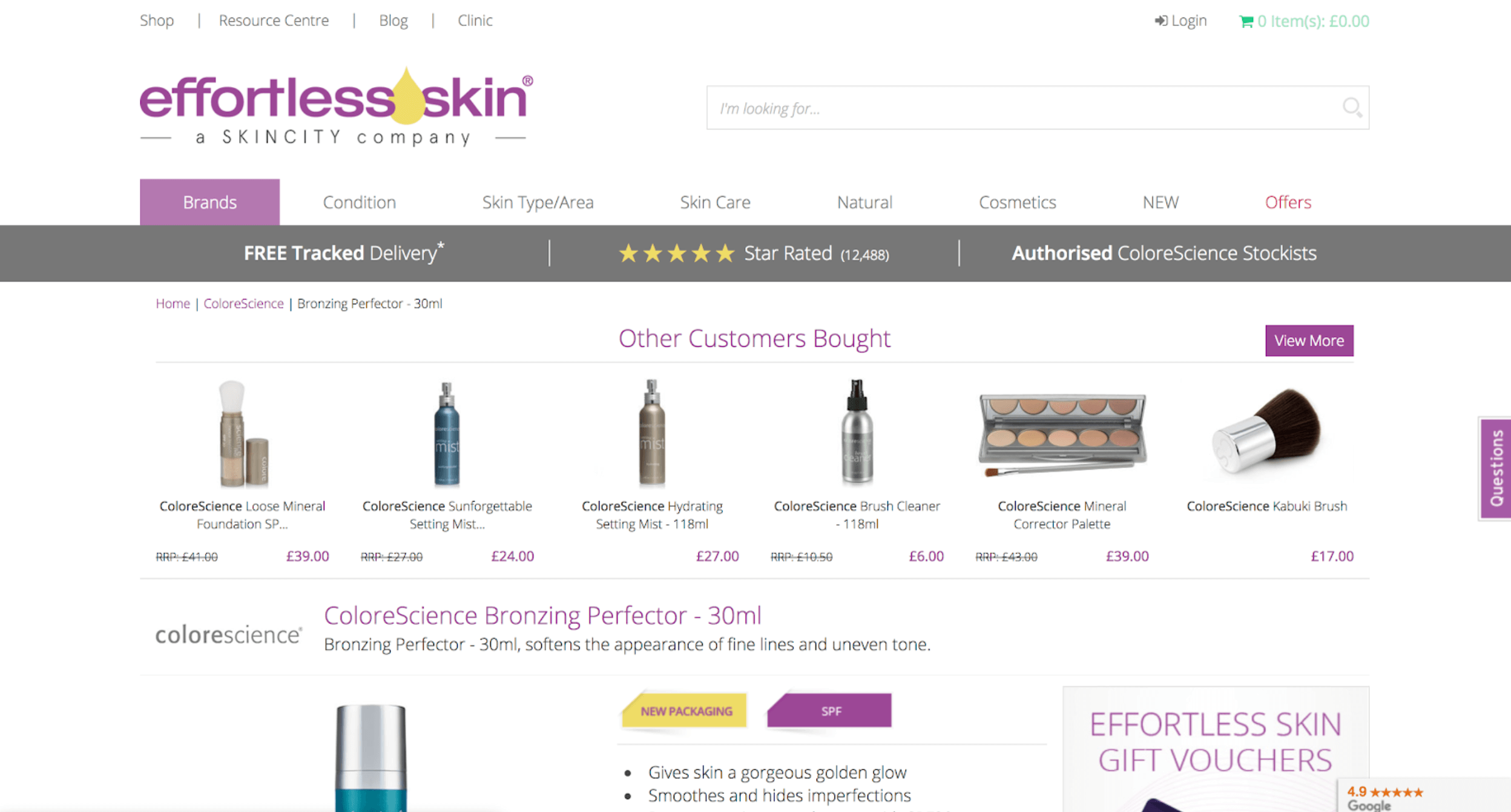Open the Brands navigation tab
This screenshot has width=1511, height=812.
[x=209, y=202]
